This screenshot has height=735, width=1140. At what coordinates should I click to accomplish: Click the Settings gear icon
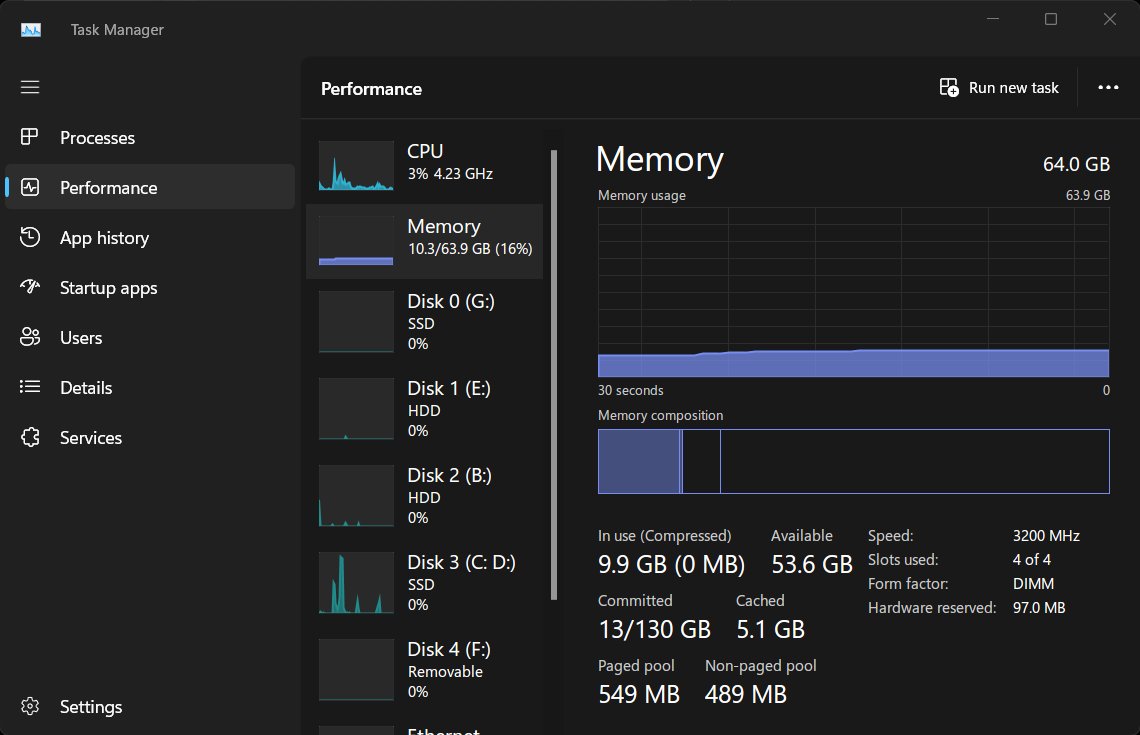click(30, 706)
